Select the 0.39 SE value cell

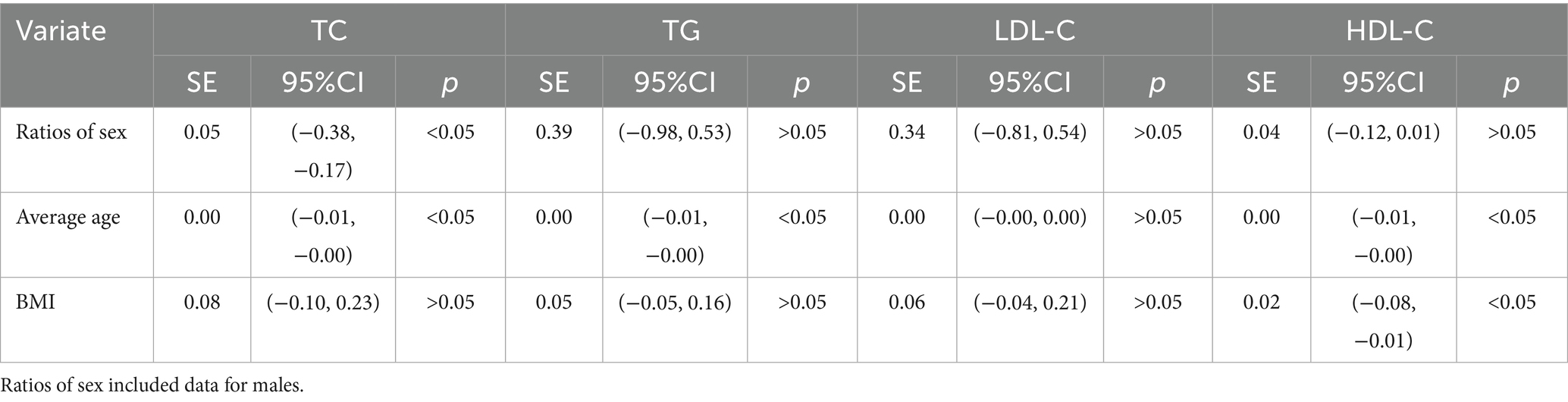(x=554, y=132)
